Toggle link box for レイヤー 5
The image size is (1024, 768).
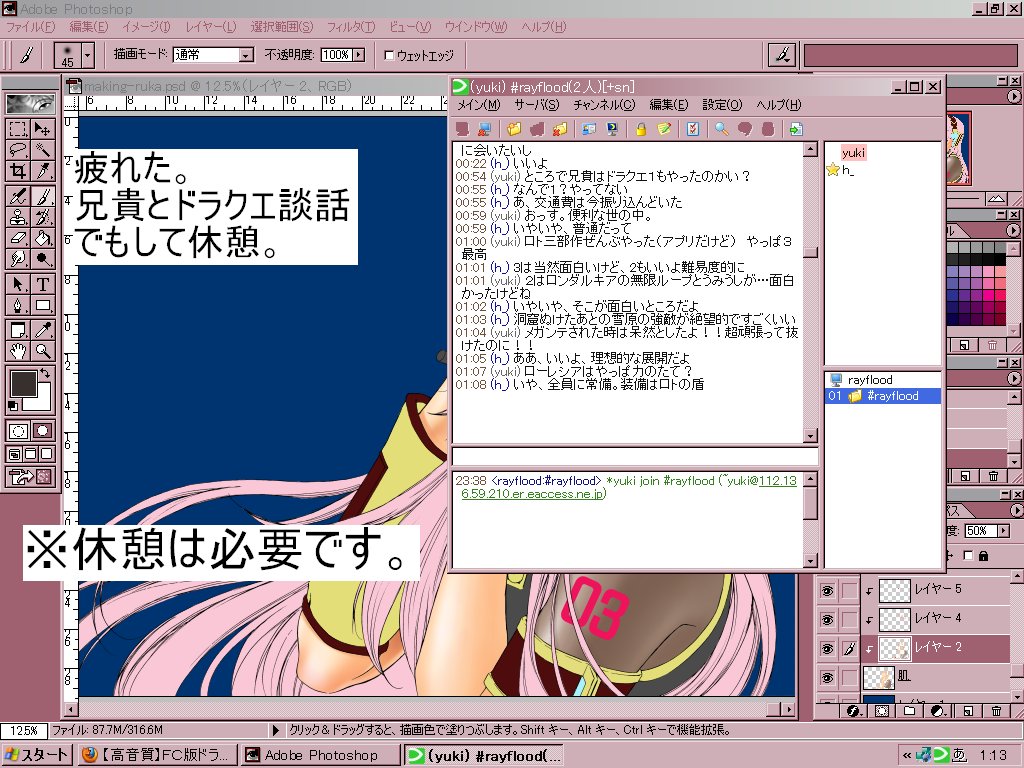point(849,590)
